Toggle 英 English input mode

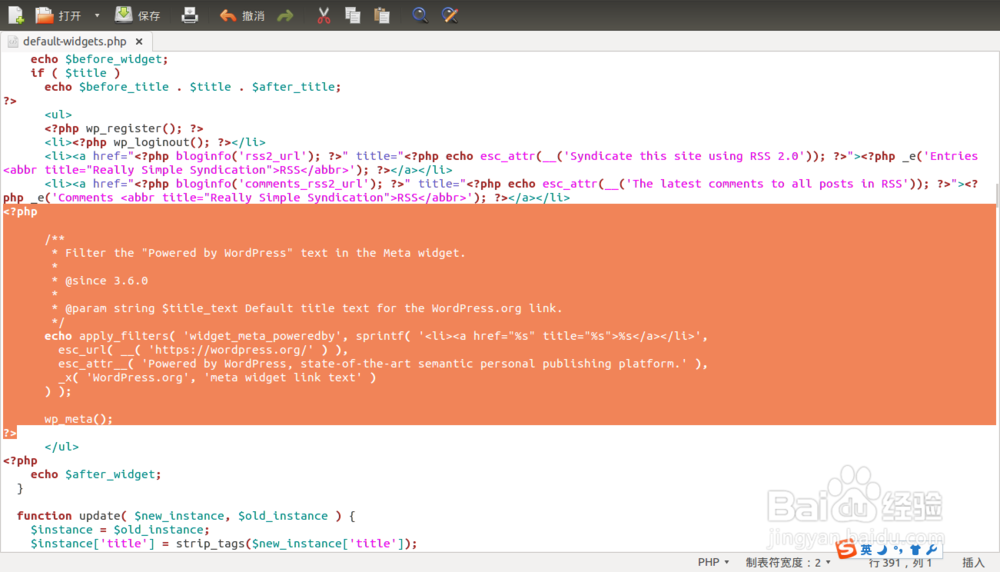pyautogui.click(x=866, y=550)
